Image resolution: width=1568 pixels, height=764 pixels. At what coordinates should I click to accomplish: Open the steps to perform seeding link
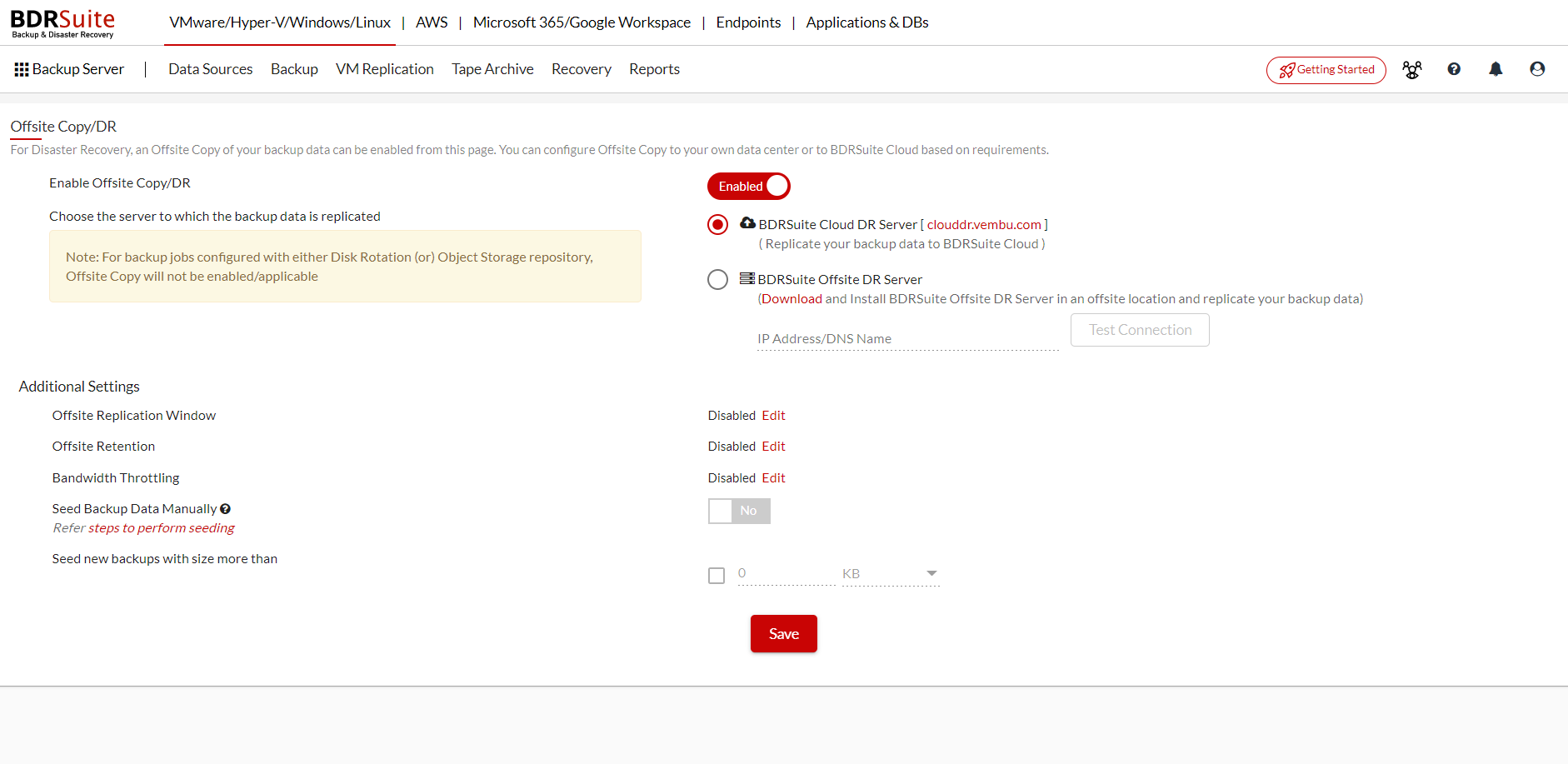click(x=162, y=528)
